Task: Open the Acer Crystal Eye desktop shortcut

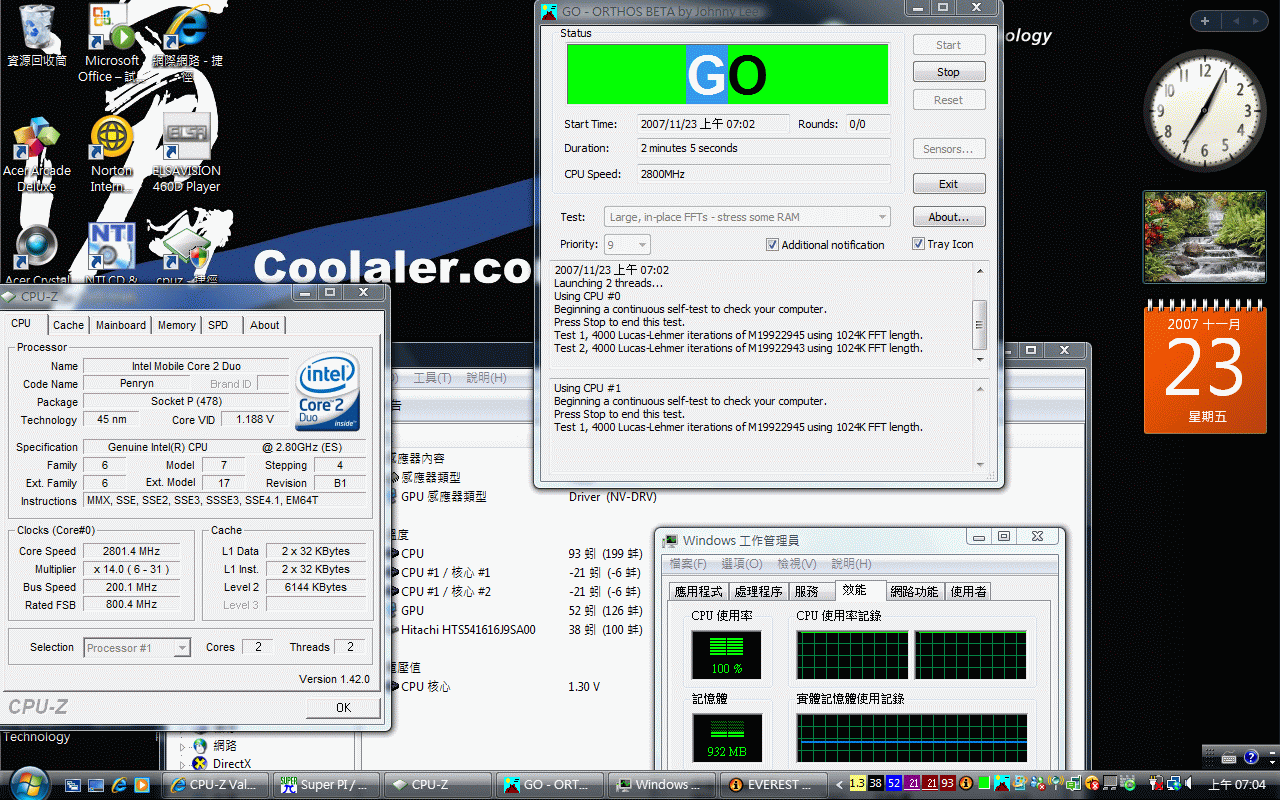Action: 37,255
